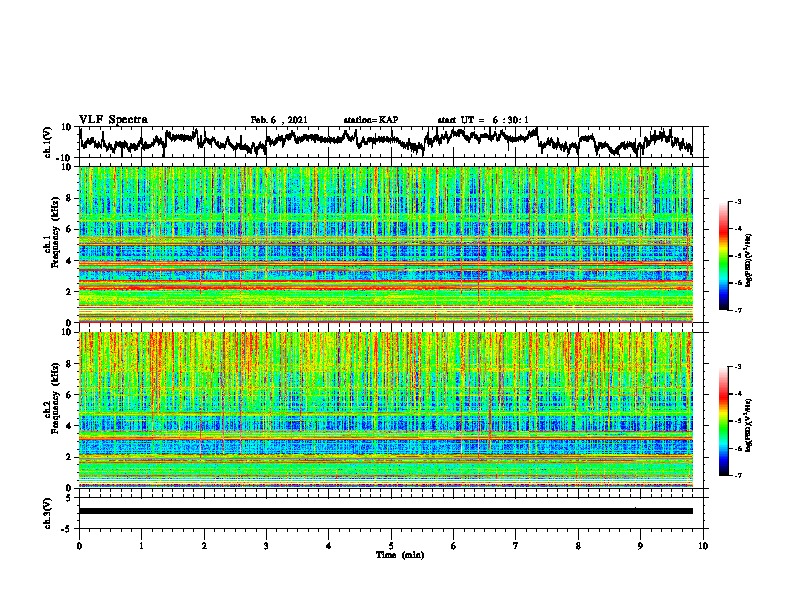Click the ch.1 color bar unit label
Screen dimensions: 792x612
point(749,261)
